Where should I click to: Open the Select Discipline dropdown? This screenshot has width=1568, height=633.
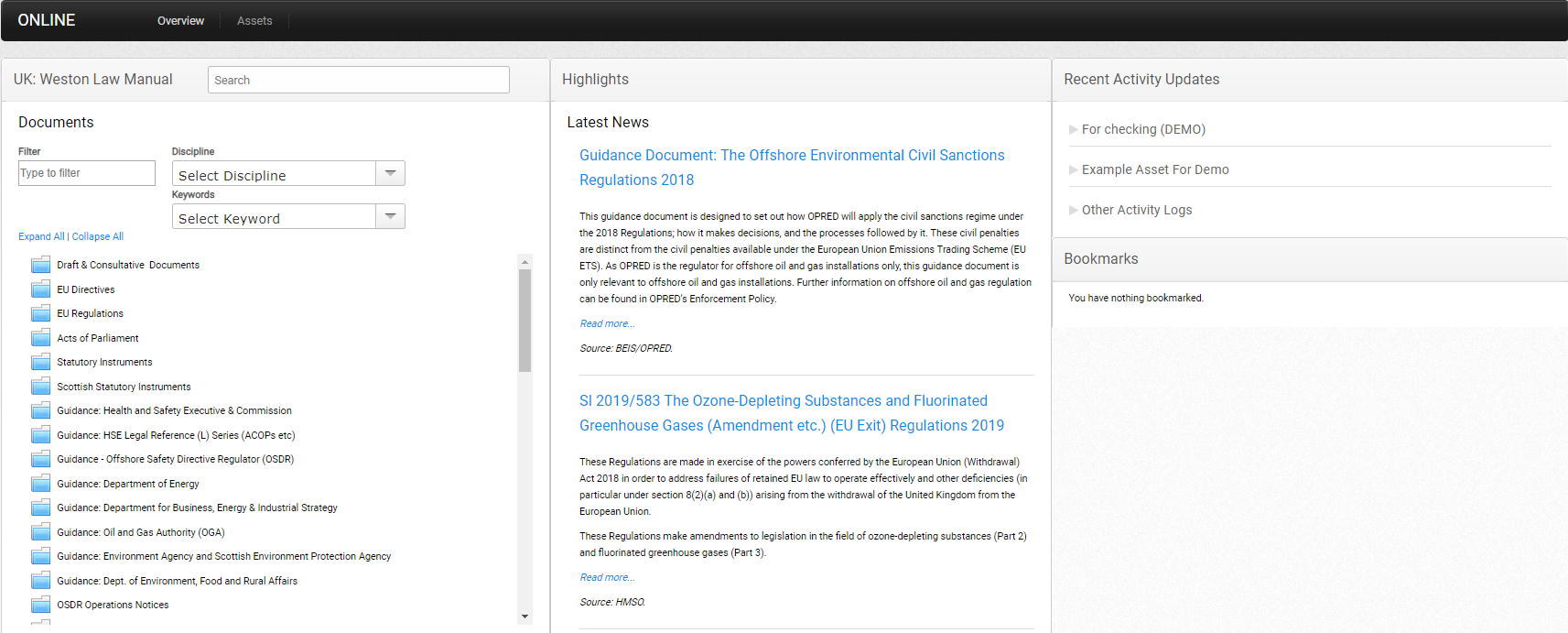point(390,174)
